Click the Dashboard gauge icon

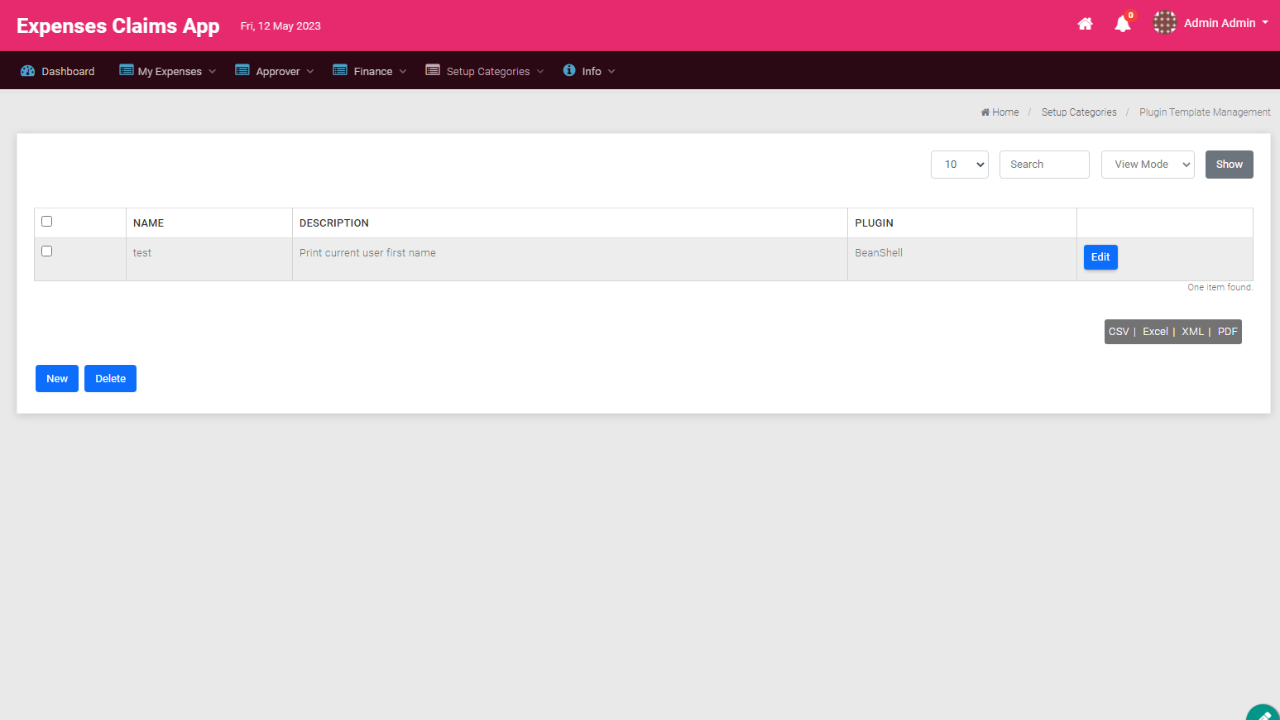click(27, 71)
